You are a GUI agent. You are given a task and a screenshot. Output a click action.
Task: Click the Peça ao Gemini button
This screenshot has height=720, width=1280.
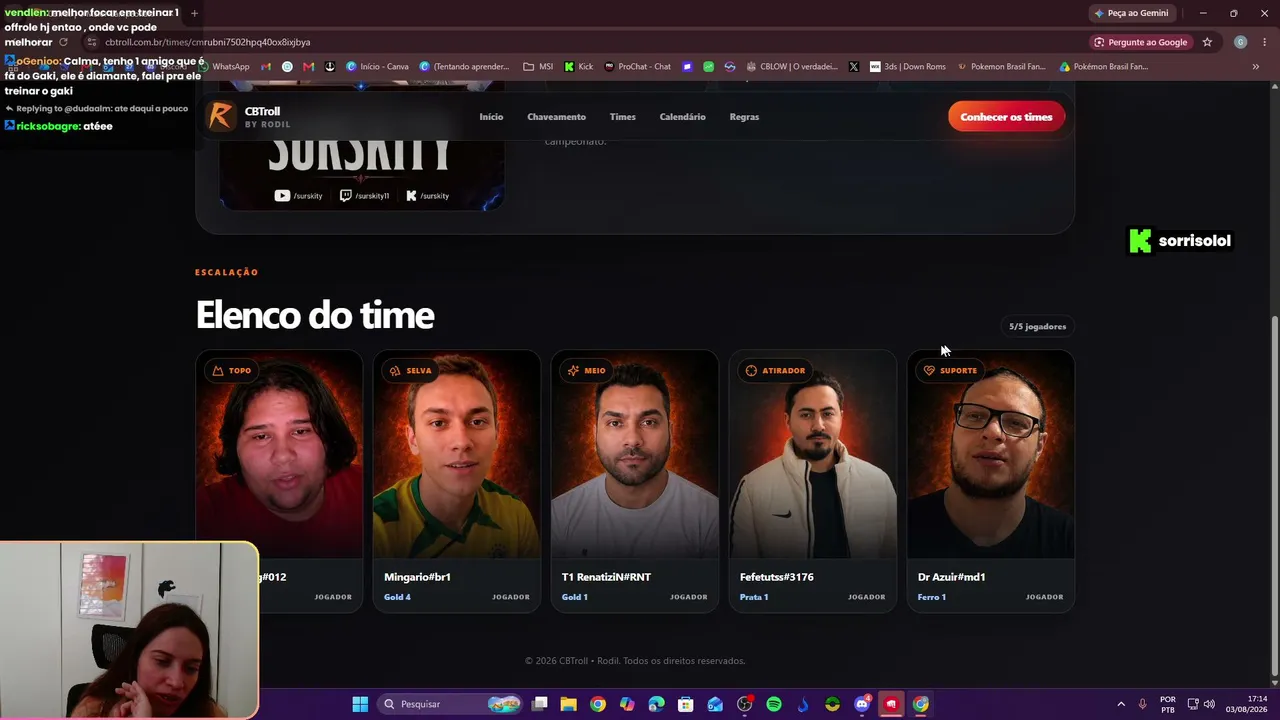(x=1131, y=13)
